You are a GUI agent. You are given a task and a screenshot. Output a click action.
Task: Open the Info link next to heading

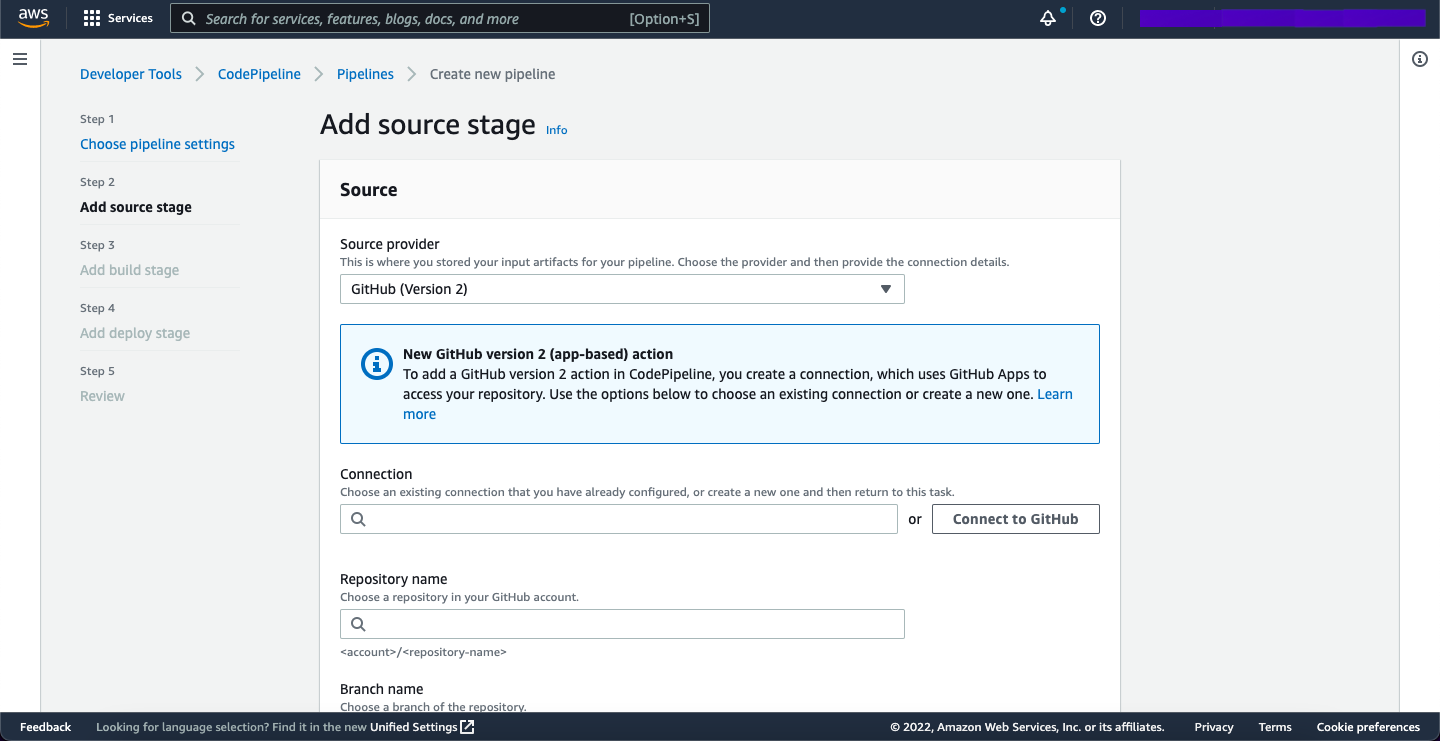click(x=557, y=130)
